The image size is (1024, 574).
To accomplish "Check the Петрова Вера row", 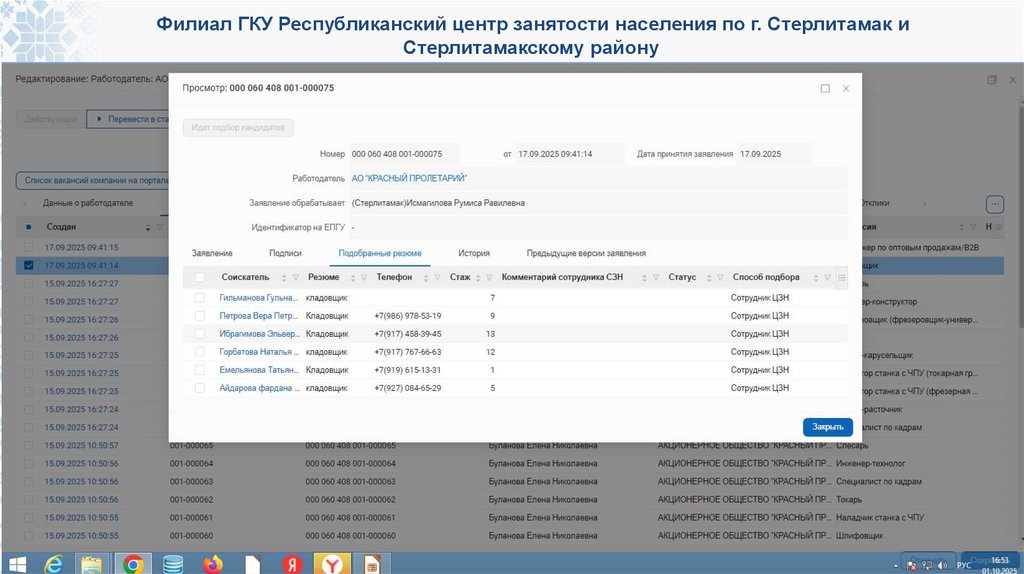I will tap(200, 316).
